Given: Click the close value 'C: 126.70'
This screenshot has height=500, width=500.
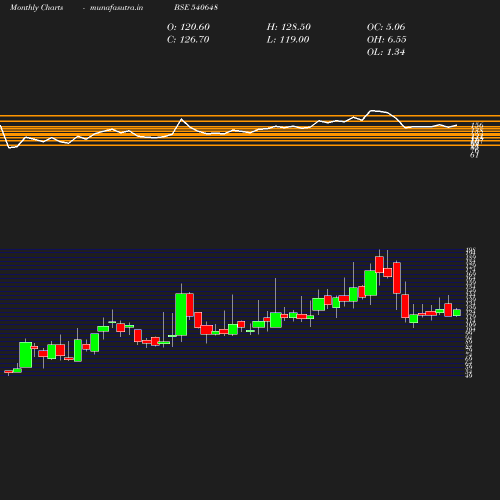Looking at the screenshot, I should pos(188,40).
